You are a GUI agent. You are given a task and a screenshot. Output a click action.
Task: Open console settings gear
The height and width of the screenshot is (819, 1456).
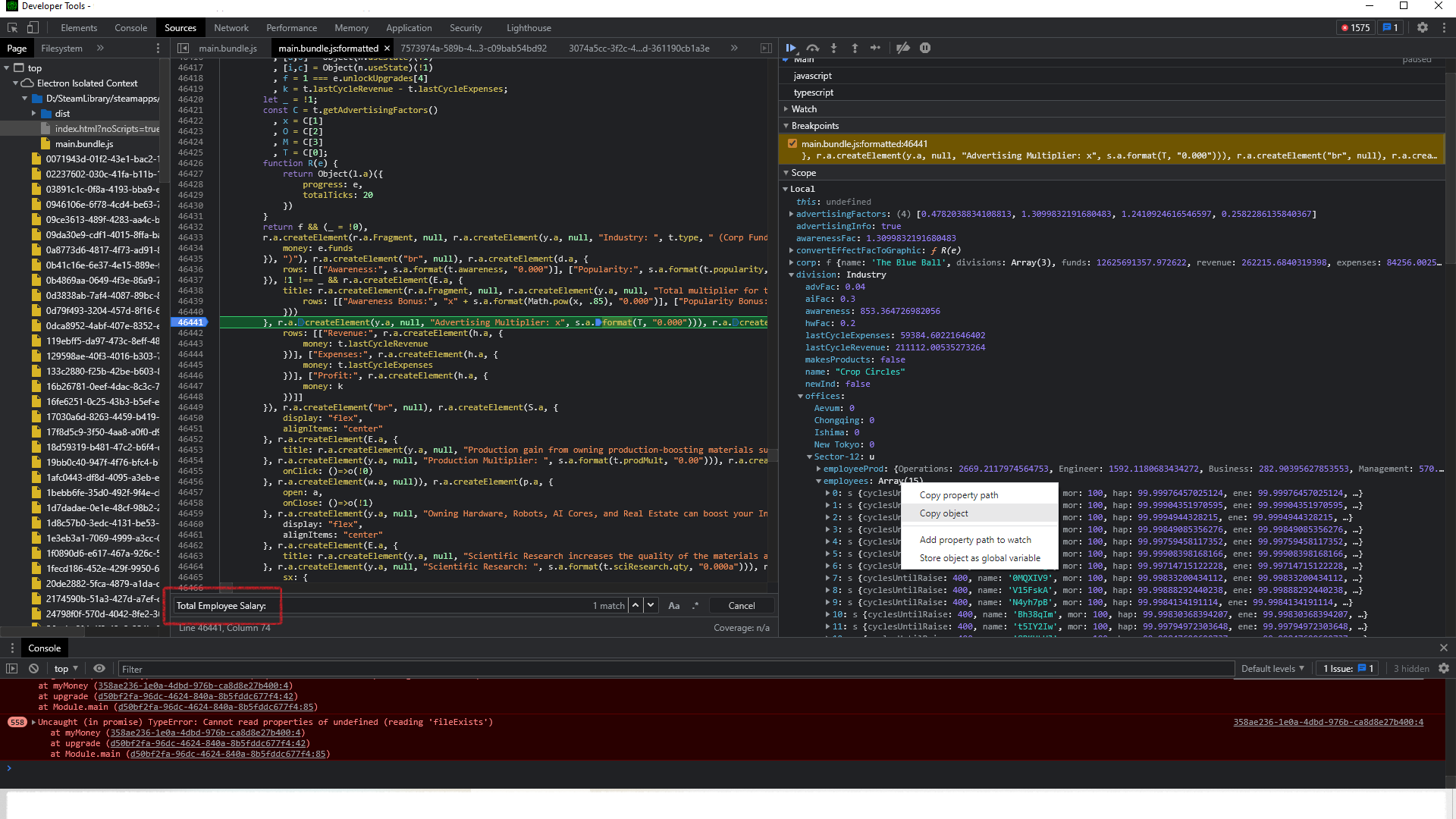tap(1444, 668)
